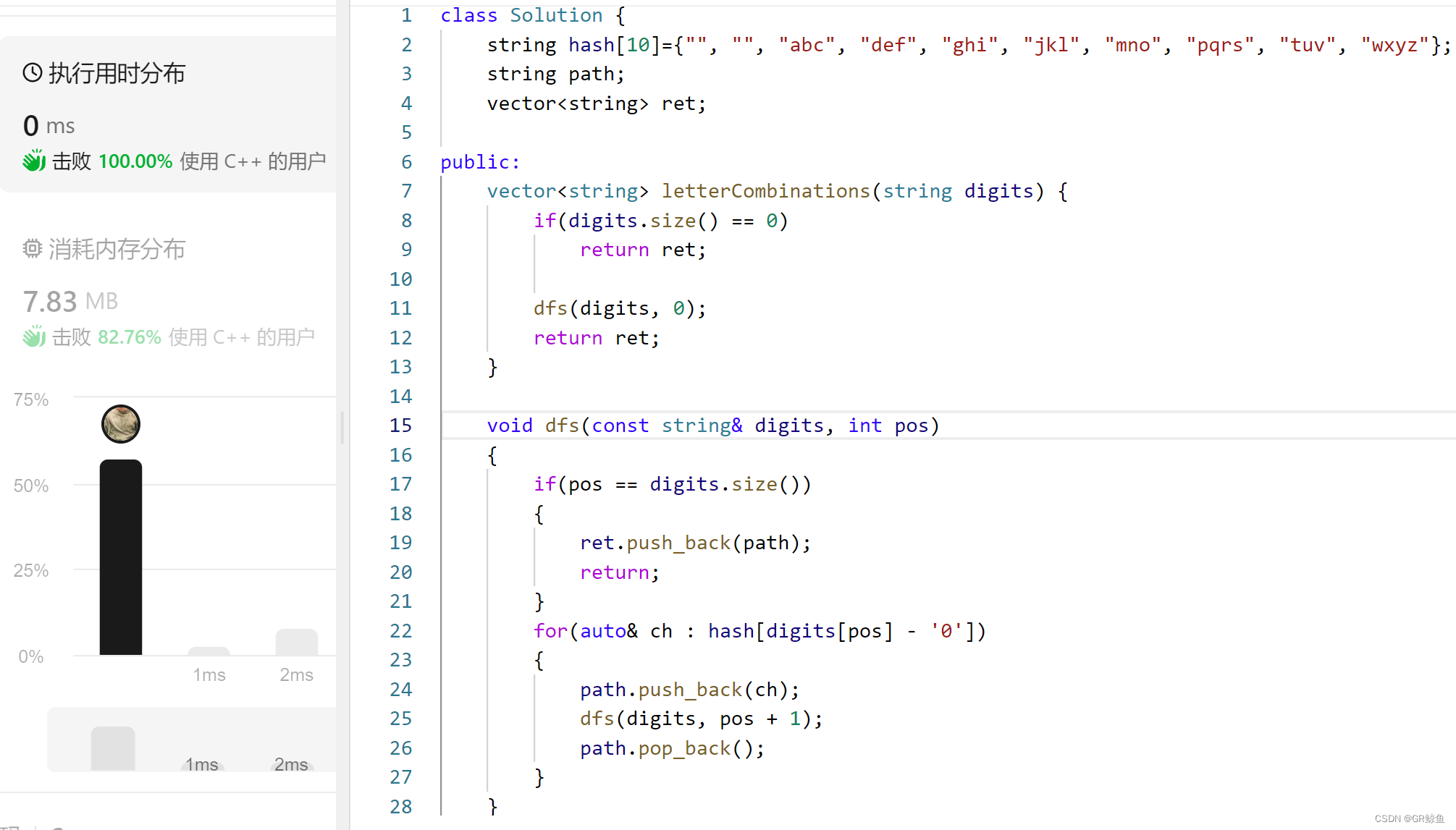Click the CSDN @GR鲸鱼 watermark text
The image size is (1456, 830).
click(1408, 818)
